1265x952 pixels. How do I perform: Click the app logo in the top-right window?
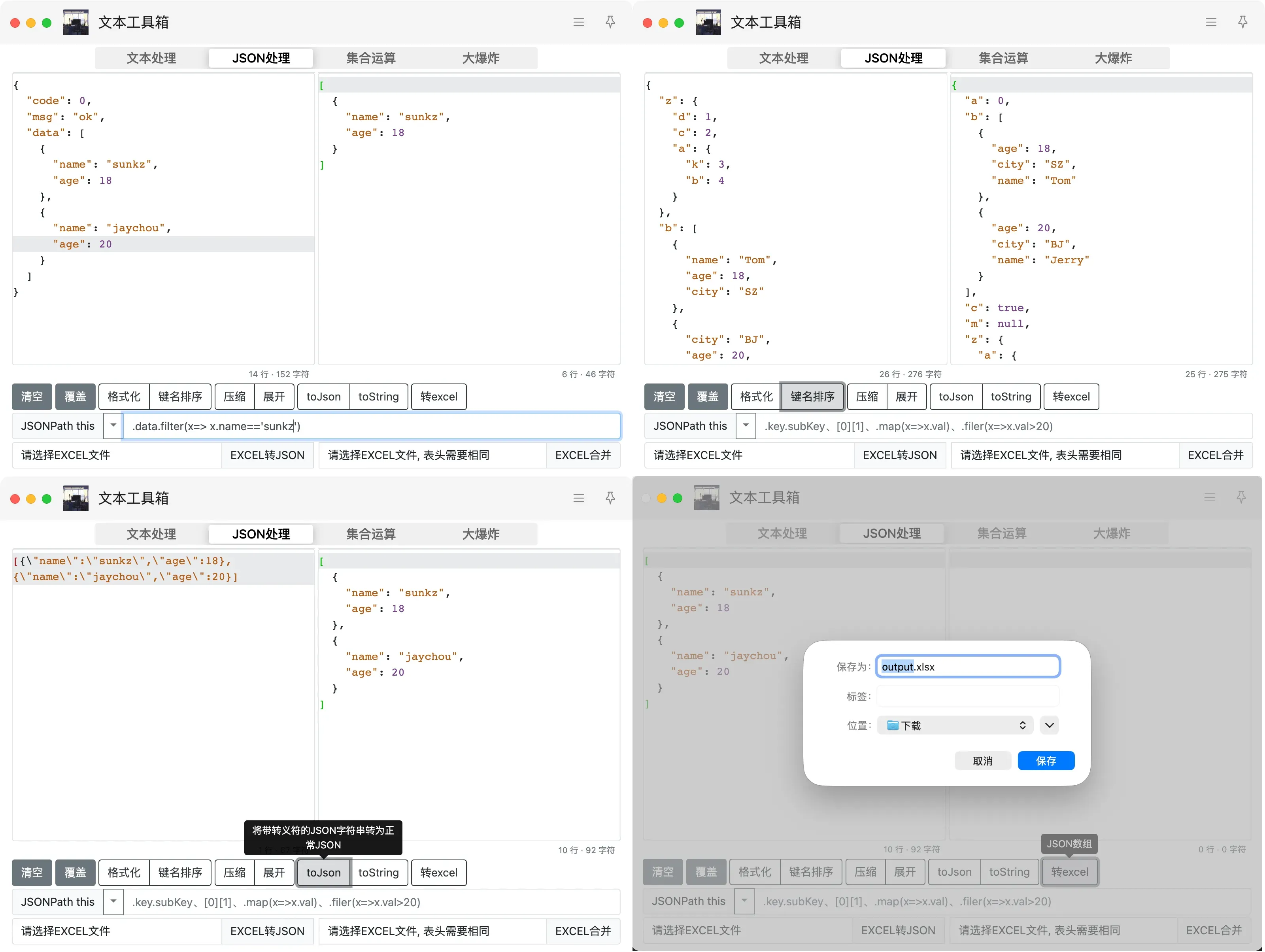click(708, 22)
